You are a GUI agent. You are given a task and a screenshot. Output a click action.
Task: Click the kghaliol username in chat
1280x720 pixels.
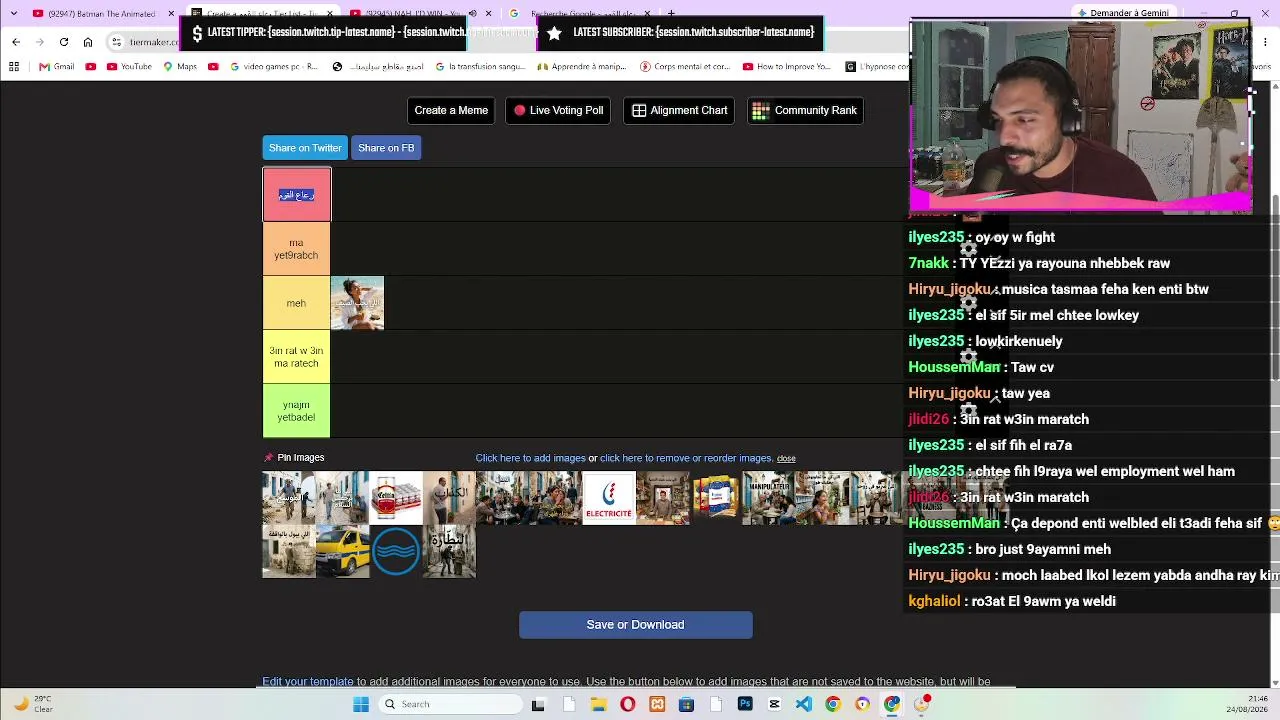(x=934, y=601)
